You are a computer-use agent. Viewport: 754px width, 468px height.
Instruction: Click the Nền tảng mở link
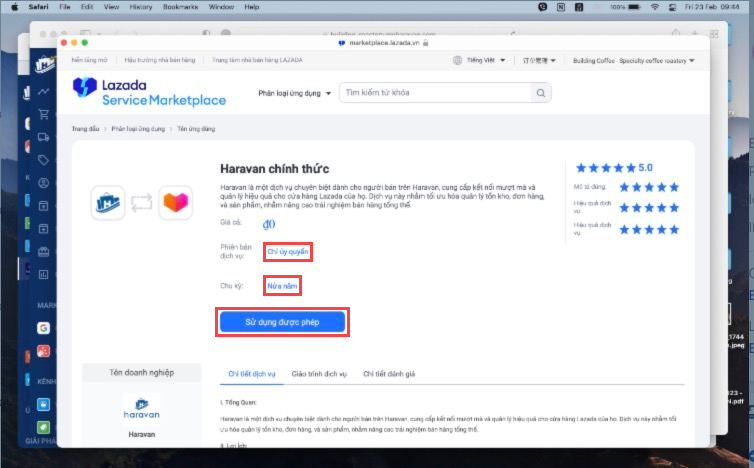pos(89,60)
